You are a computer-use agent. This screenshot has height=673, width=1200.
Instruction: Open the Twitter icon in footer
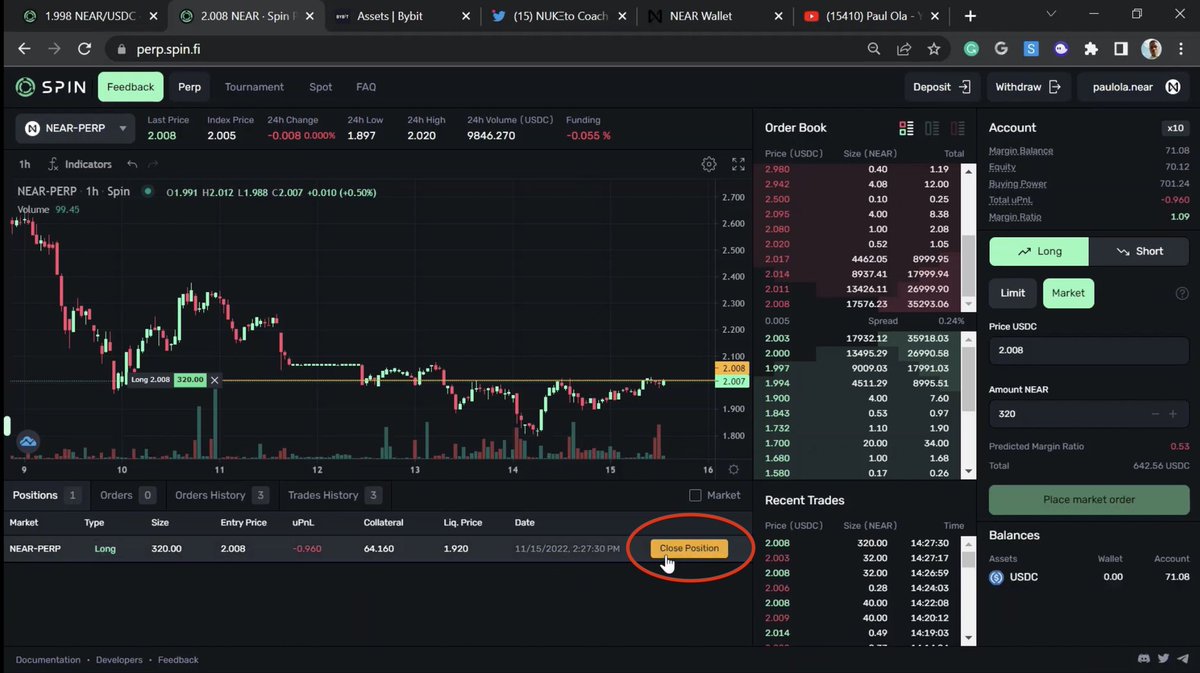[1163, 659]
